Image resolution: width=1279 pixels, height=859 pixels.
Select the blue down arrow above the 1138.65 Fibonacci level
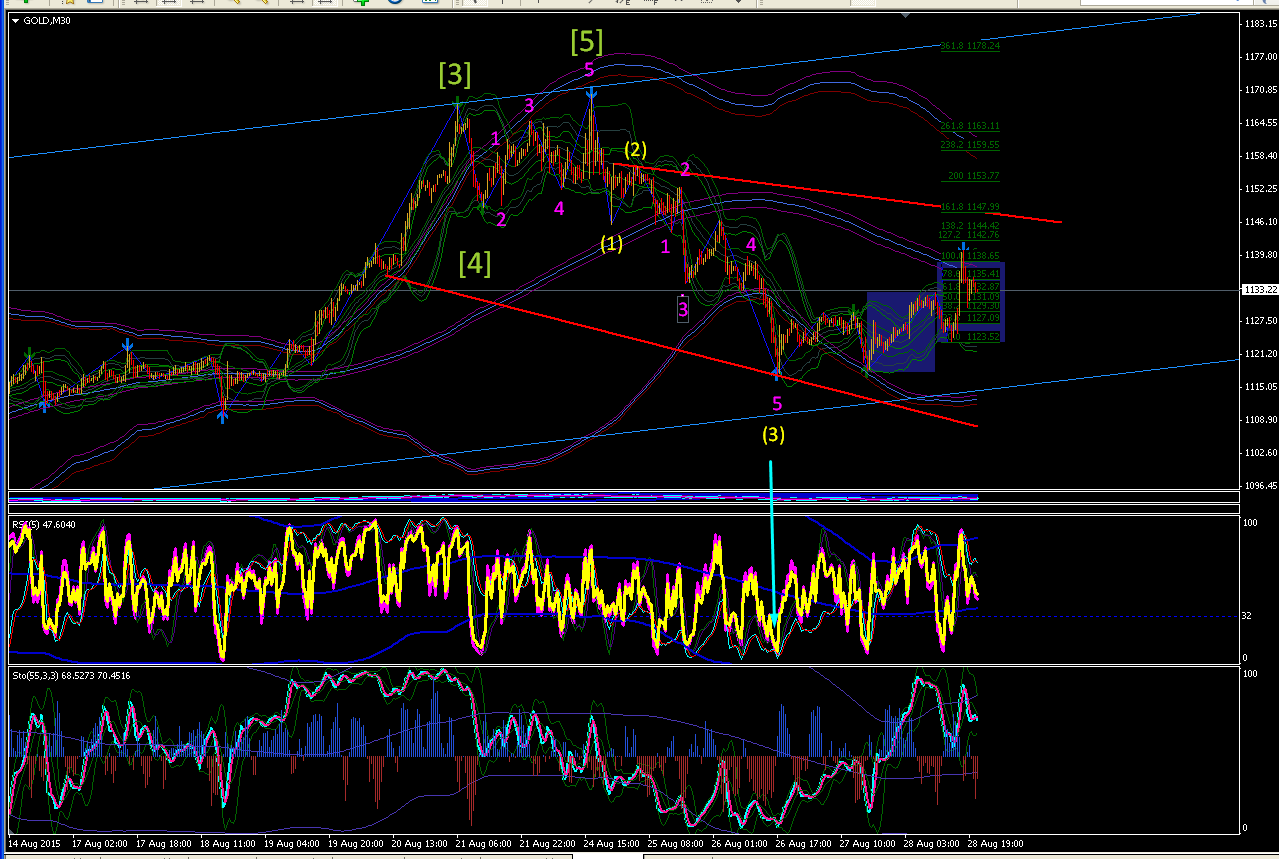click(964, 245)
